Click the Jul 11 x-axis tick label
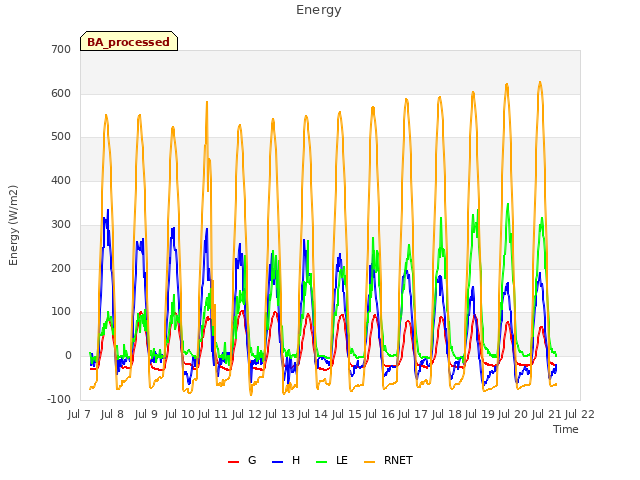This screenshot has height=480, width=640. pos(213,414)
